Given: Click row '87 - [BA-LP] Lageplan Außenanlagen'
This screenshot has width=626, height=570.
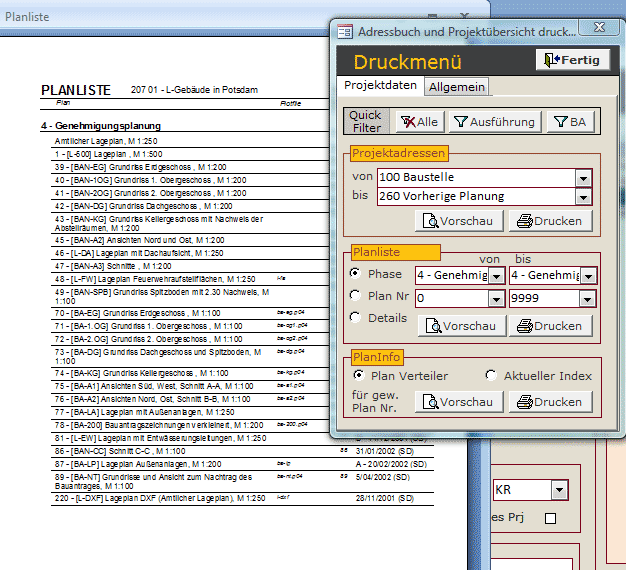Looking at the screenshot, I should pos(138,465).
